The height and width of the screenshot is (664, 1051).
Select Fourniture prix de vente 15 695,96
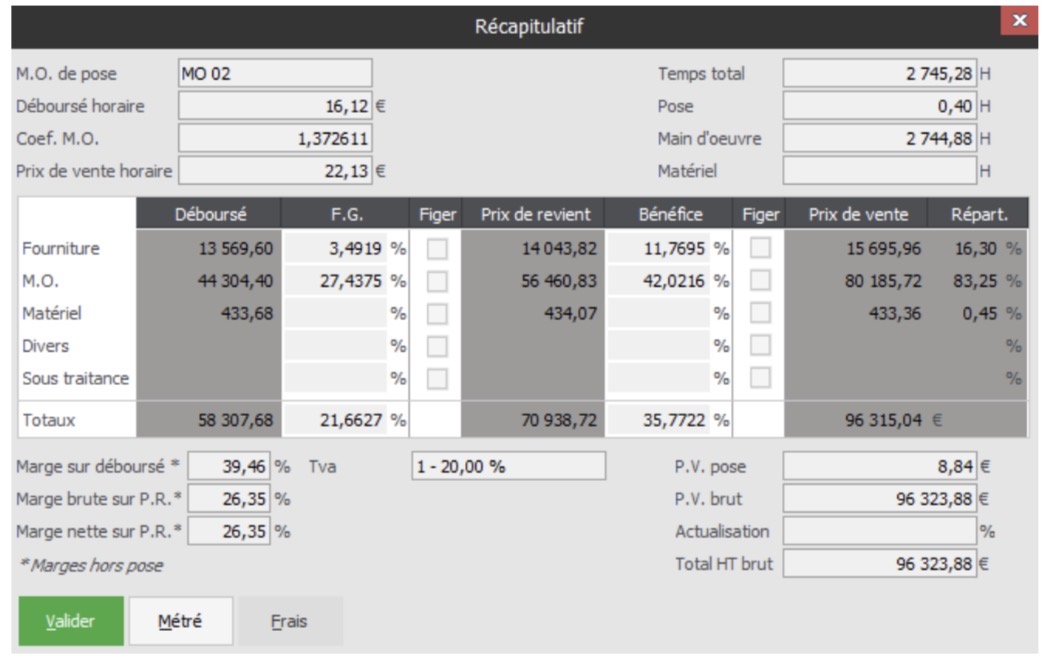883,249
